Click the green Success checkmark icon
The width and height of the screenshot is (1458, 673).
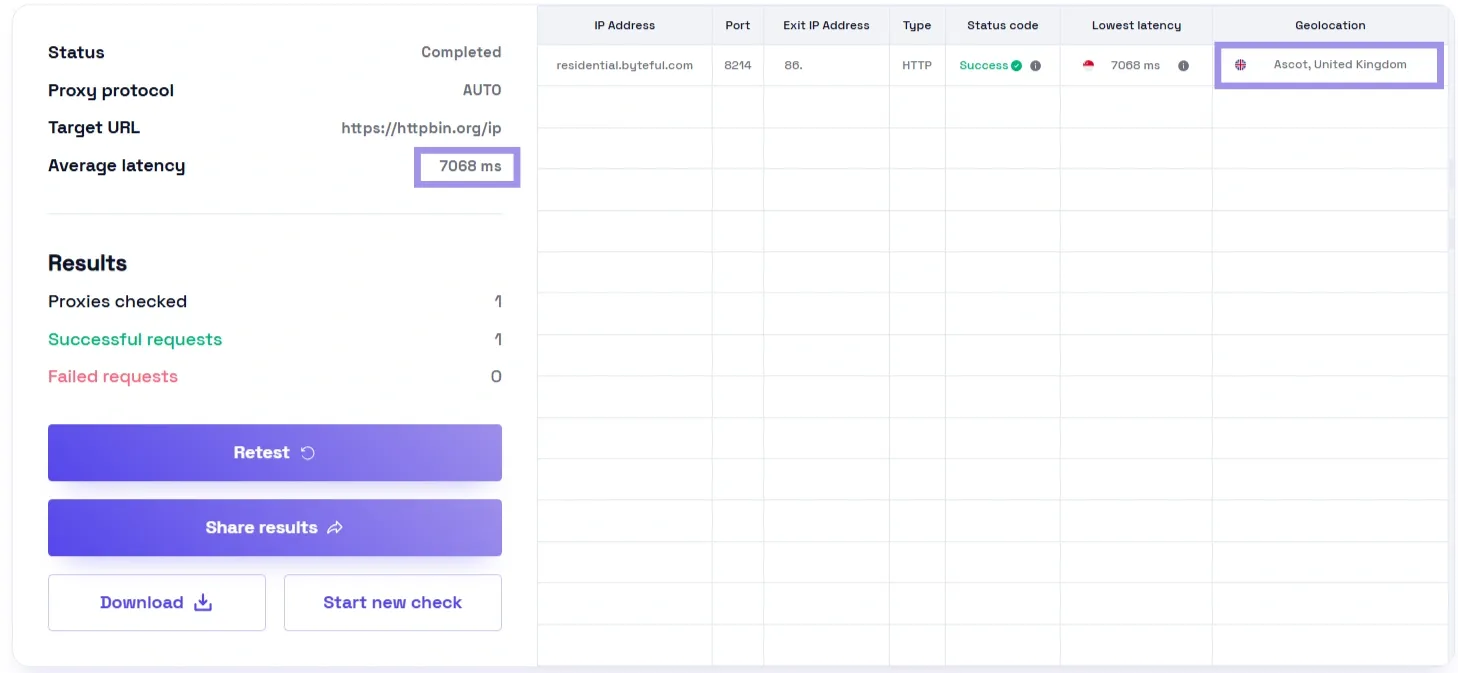point(1016,66)
